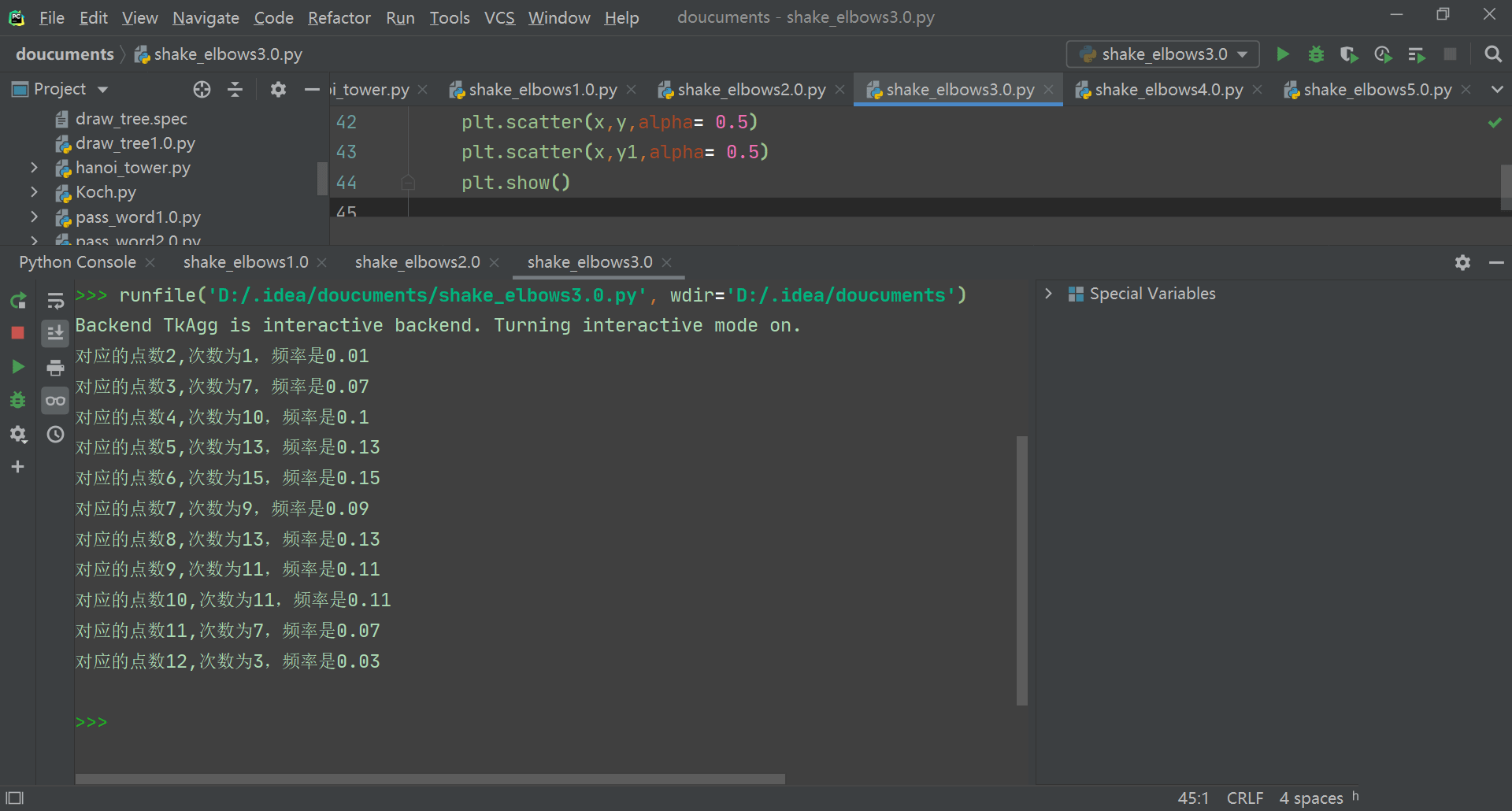The width and height of the screenshot is (1512, 811).
Task: Click the 4 spaces indent setting
Action: (x=1311, y=798)
